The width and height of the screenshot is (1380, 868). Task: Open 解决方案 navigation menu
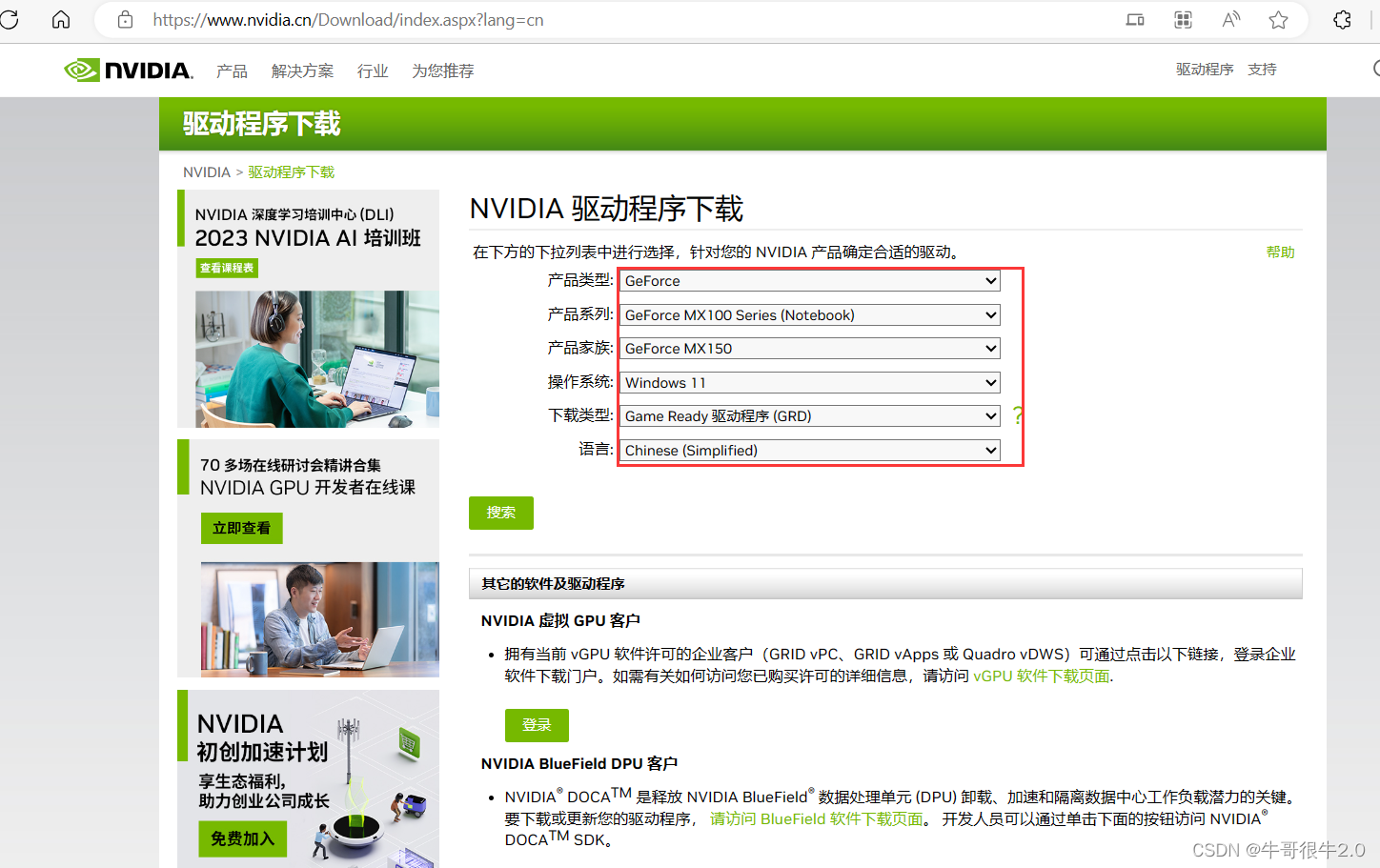[302, 71]
